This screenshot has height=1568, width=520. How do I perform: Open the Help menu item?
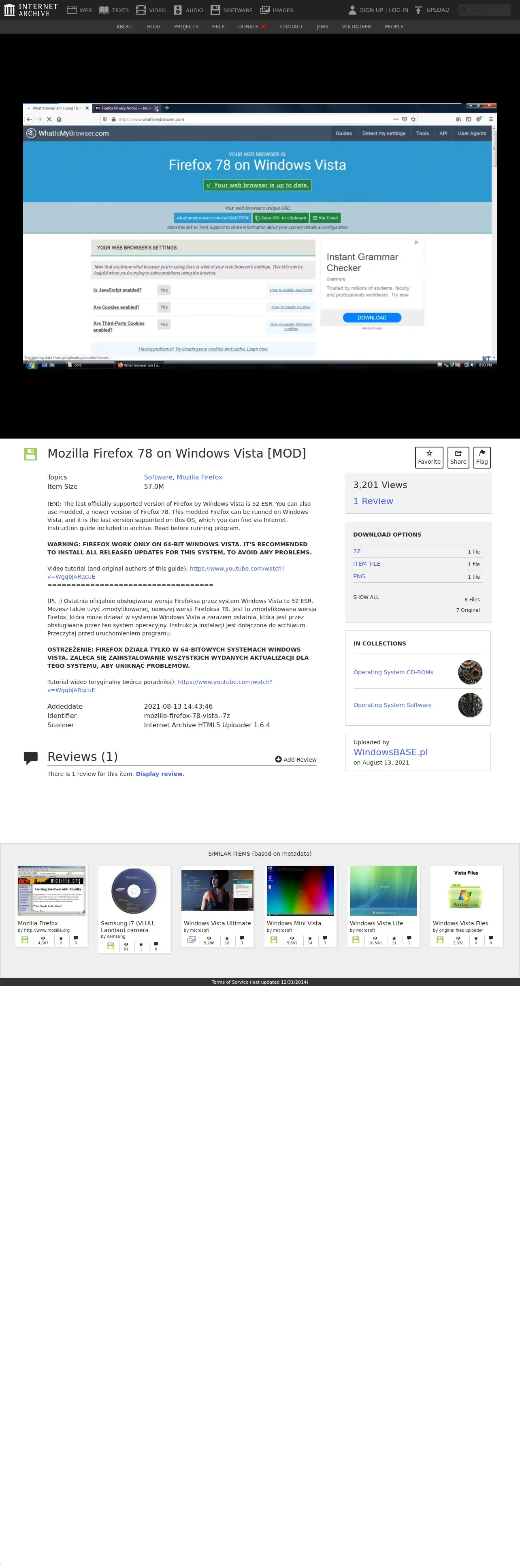[x=218, y=27]
